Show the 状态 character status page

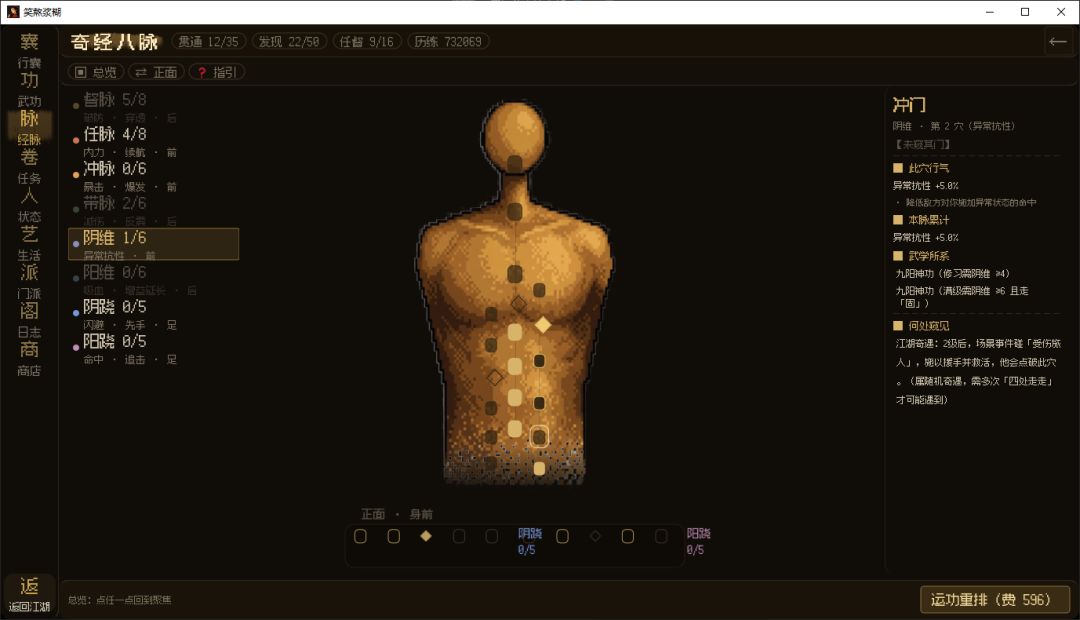(x=29, y=205)
